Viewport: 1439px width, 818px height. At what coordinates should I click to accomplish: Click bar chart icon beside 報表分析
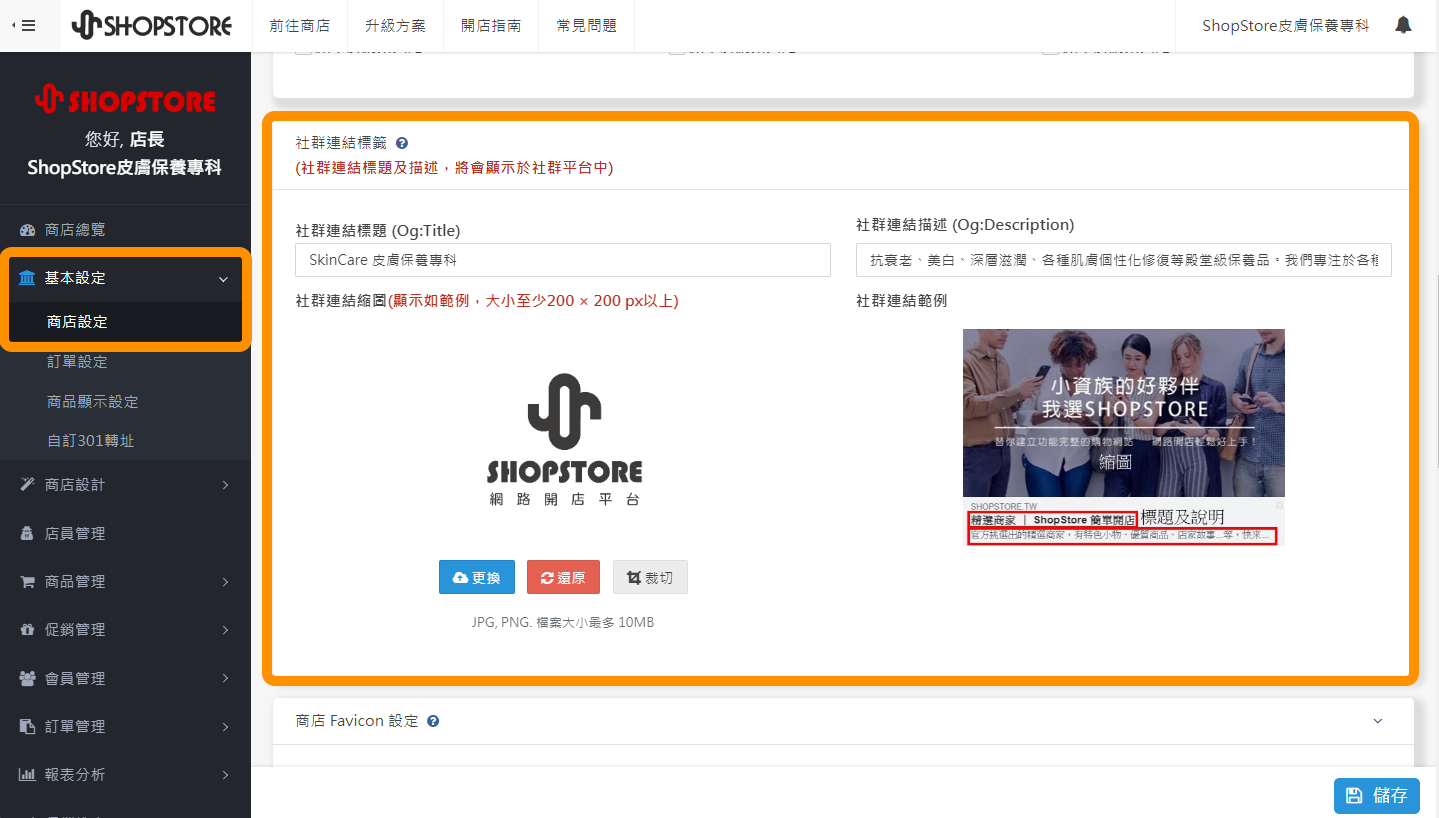[x=27, y=775]
